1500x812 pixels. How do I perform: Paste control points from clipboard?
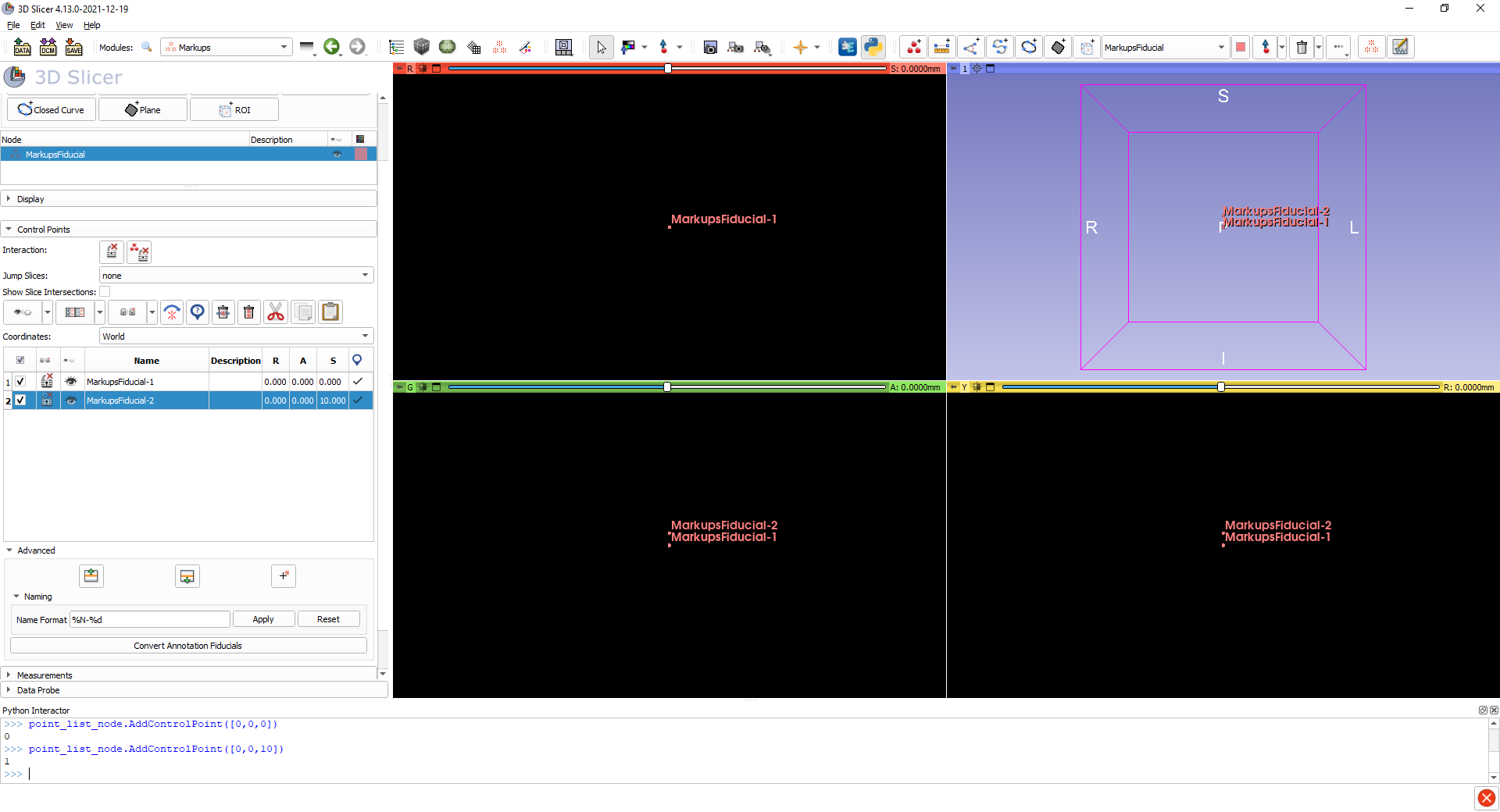coord(330,312)
